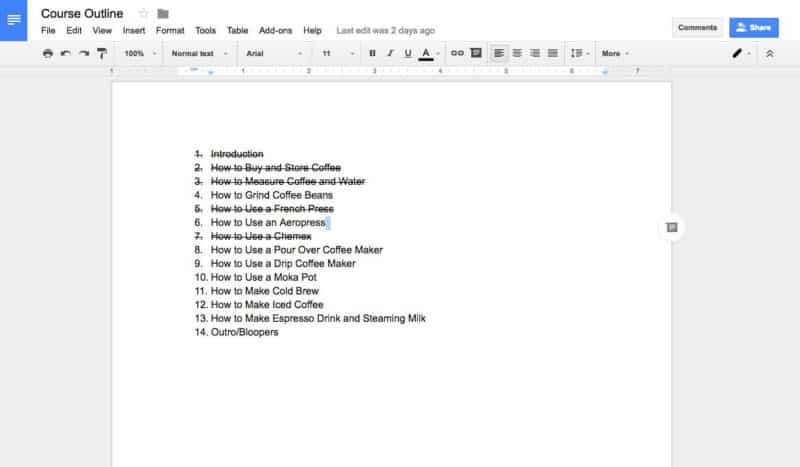Undo the last action

66,53
